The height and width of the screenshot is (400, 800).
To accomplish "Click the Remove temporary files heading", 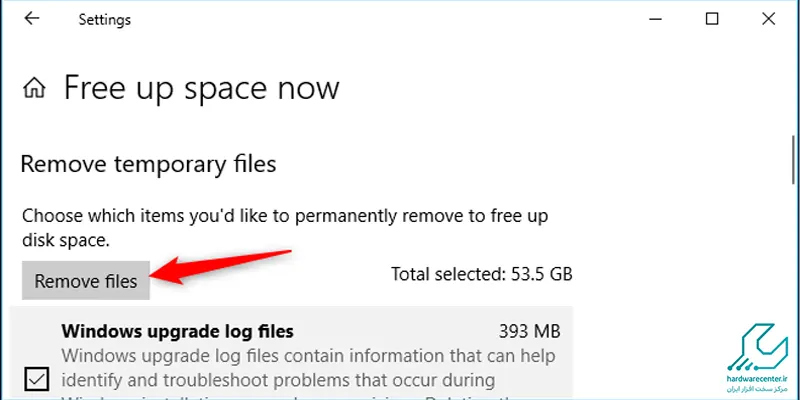I will coord(148,164).
